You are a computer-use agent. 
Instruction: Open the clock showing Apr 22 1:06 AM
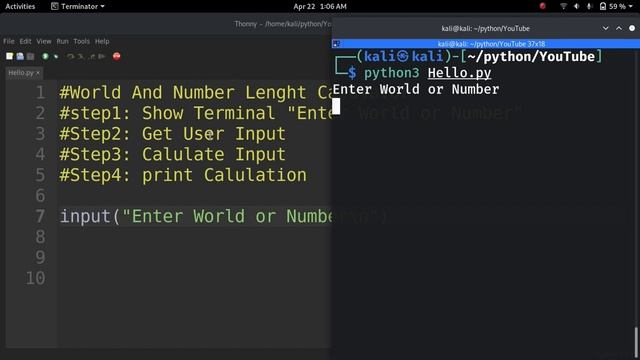tap(320, 6)
